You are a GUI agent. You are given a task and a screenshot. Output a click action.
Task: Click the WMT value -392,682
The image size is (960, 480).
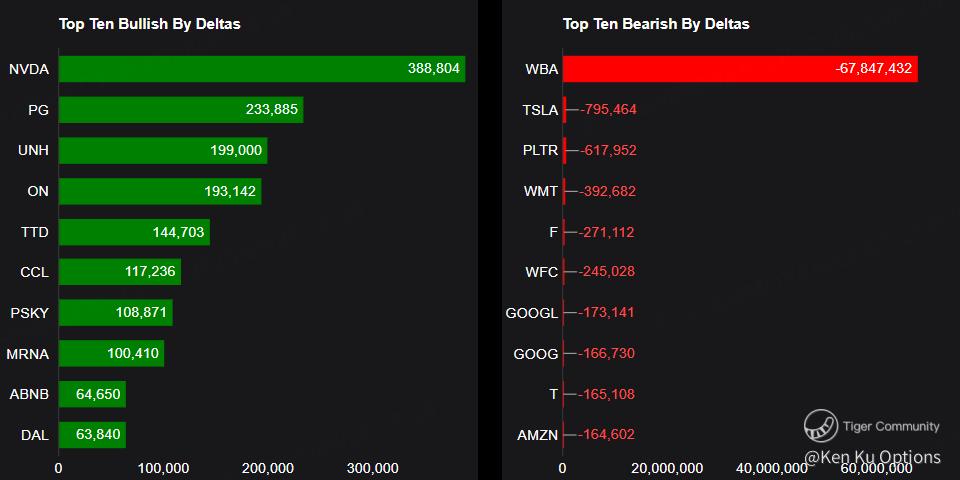pos(608,191)
